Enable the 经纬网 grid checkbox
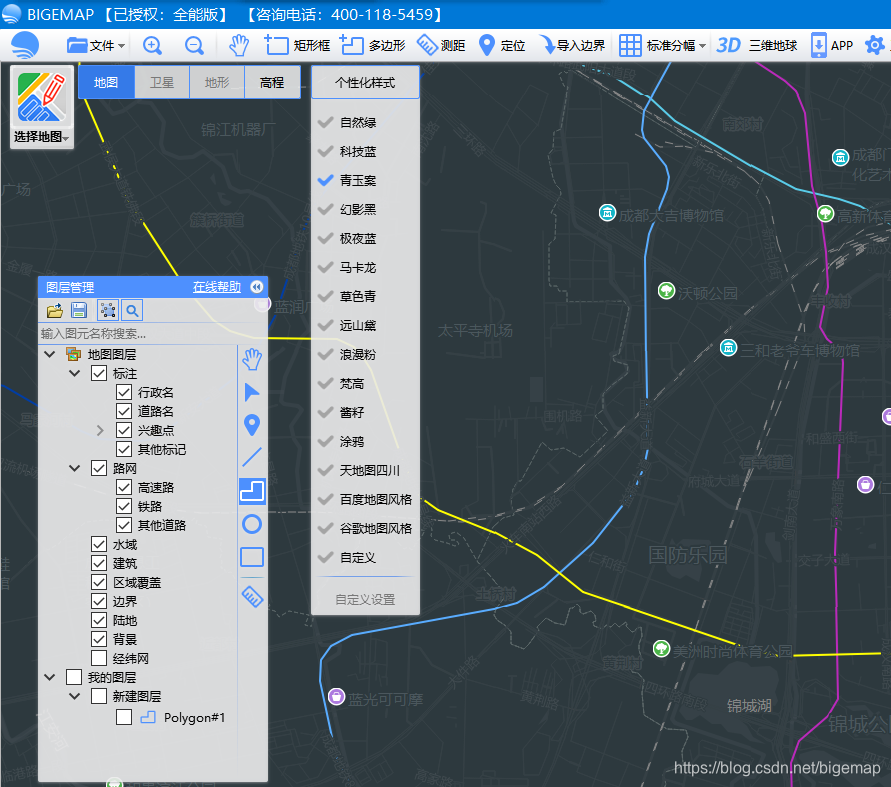 point(99,658)
